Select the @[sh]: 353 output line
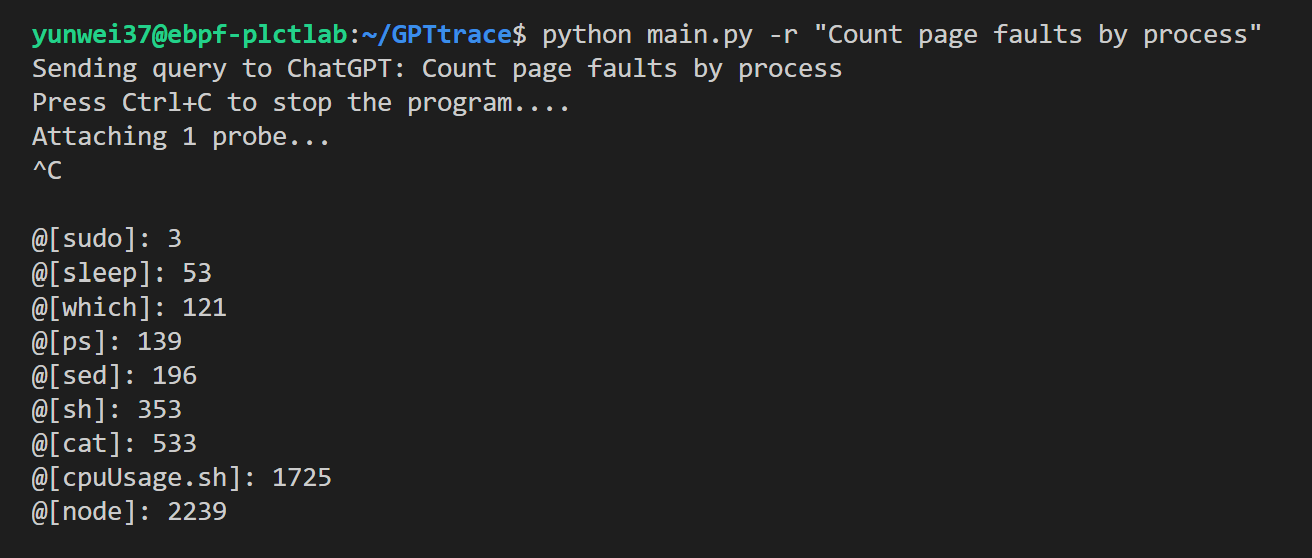1312x558 pixels. coord(107,409)
